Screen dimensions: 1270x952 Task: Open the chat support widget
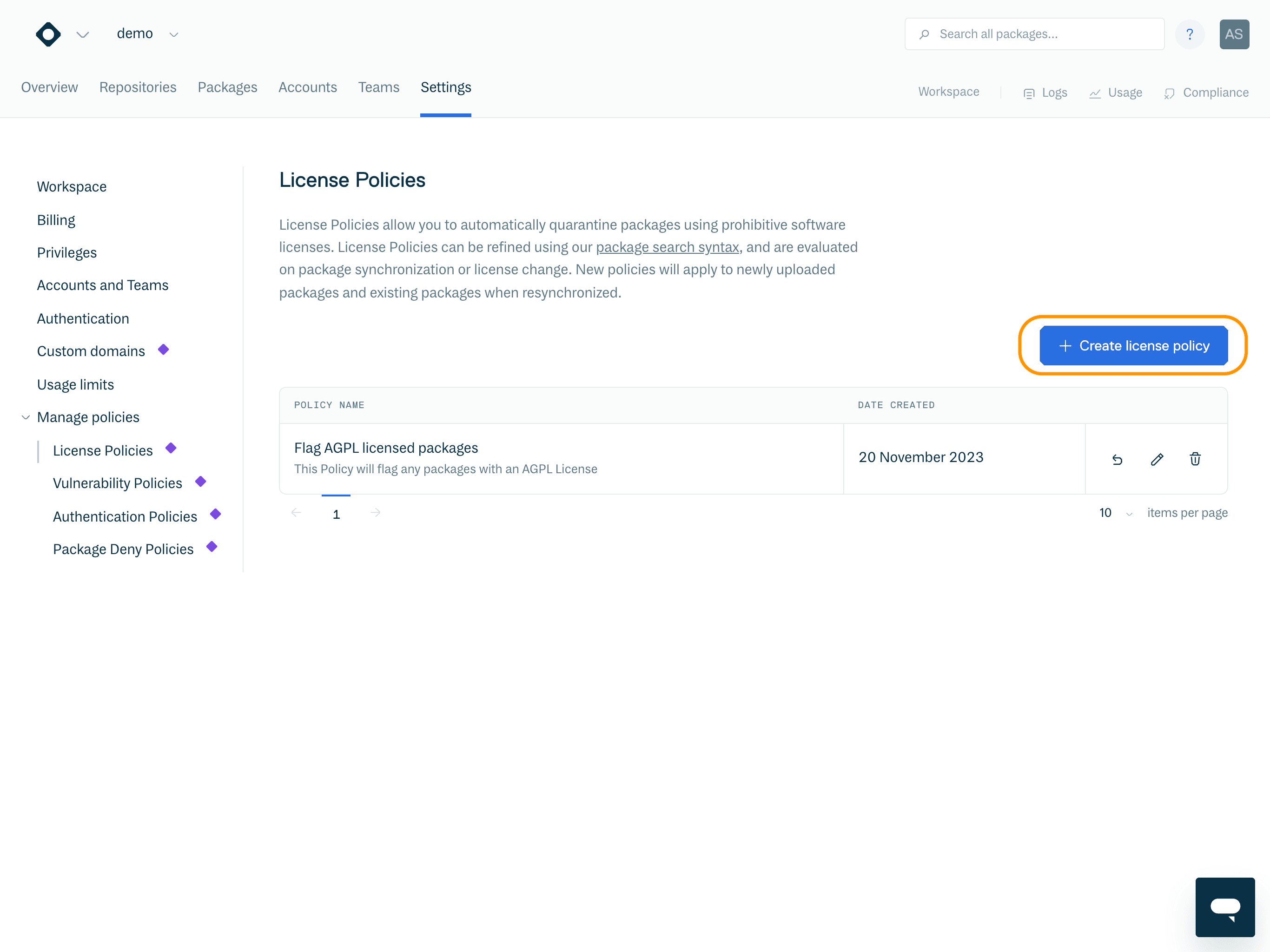[x=1225, y=907]
